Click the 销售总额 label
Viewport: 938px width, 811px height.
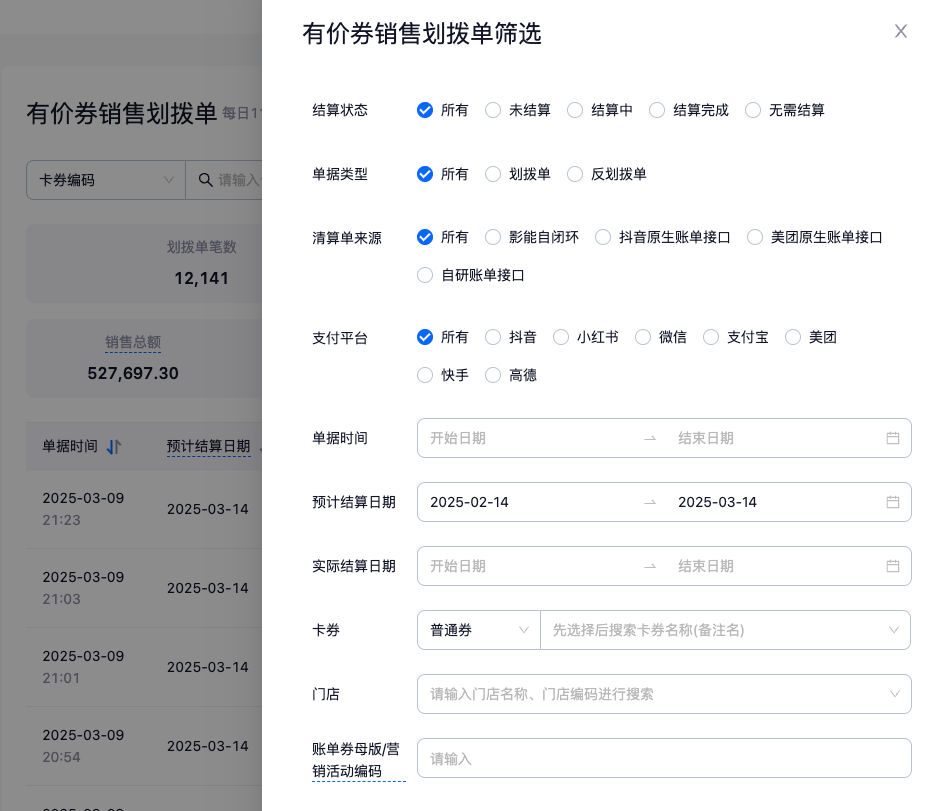point(133,342)
